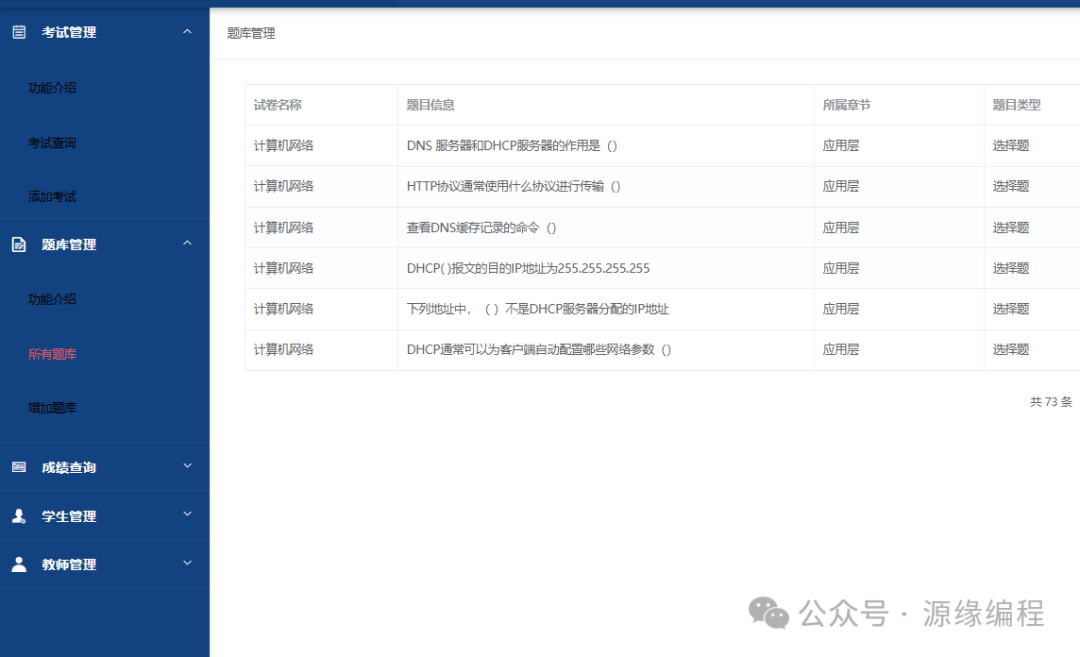Expand the 教师管理 menu chevron
This screenshot has width=1080, height=657.
[x=187, y=563]
